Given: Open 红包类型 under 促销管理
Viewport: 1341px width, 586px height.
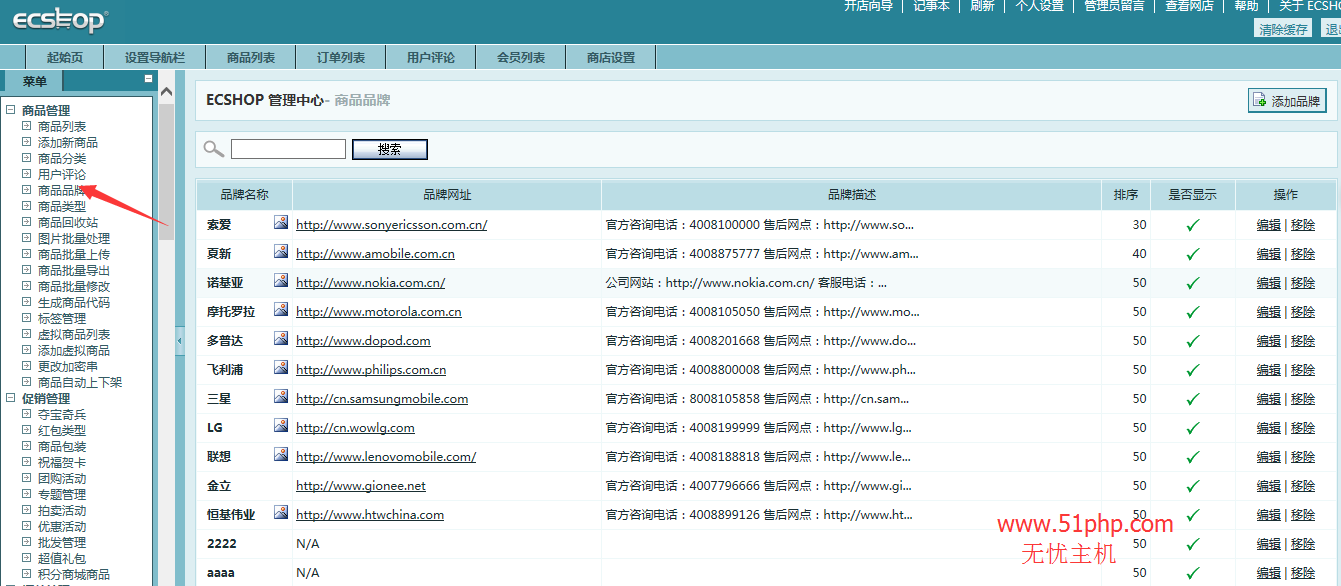Looking at the screenshot, I should coord(62,430).
